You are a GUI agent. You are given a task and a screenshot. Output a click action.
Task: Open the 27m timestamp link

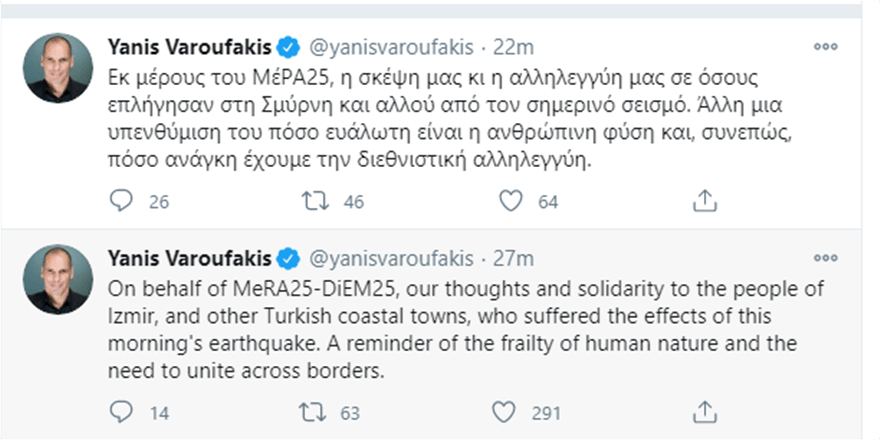pyautogui.click(x=513, y=259)
